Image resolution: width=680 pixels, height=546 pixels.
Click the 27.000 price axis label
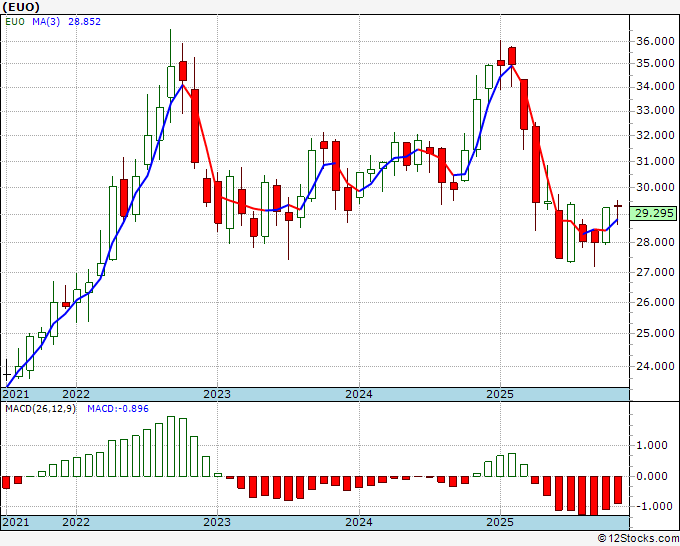655,272
